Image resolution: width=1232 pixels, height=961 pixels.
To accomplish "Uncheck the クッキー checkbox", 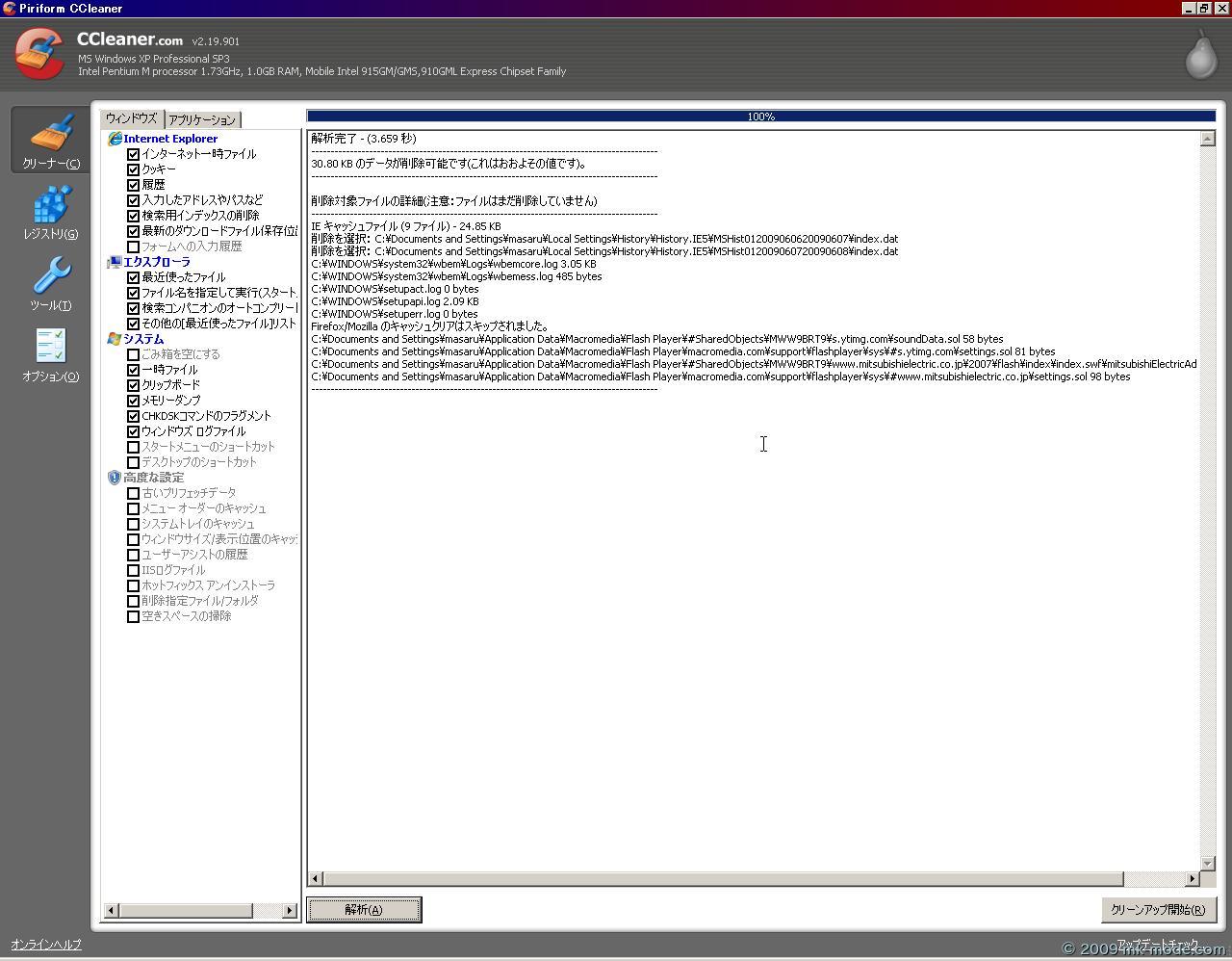I will point(134,169).
